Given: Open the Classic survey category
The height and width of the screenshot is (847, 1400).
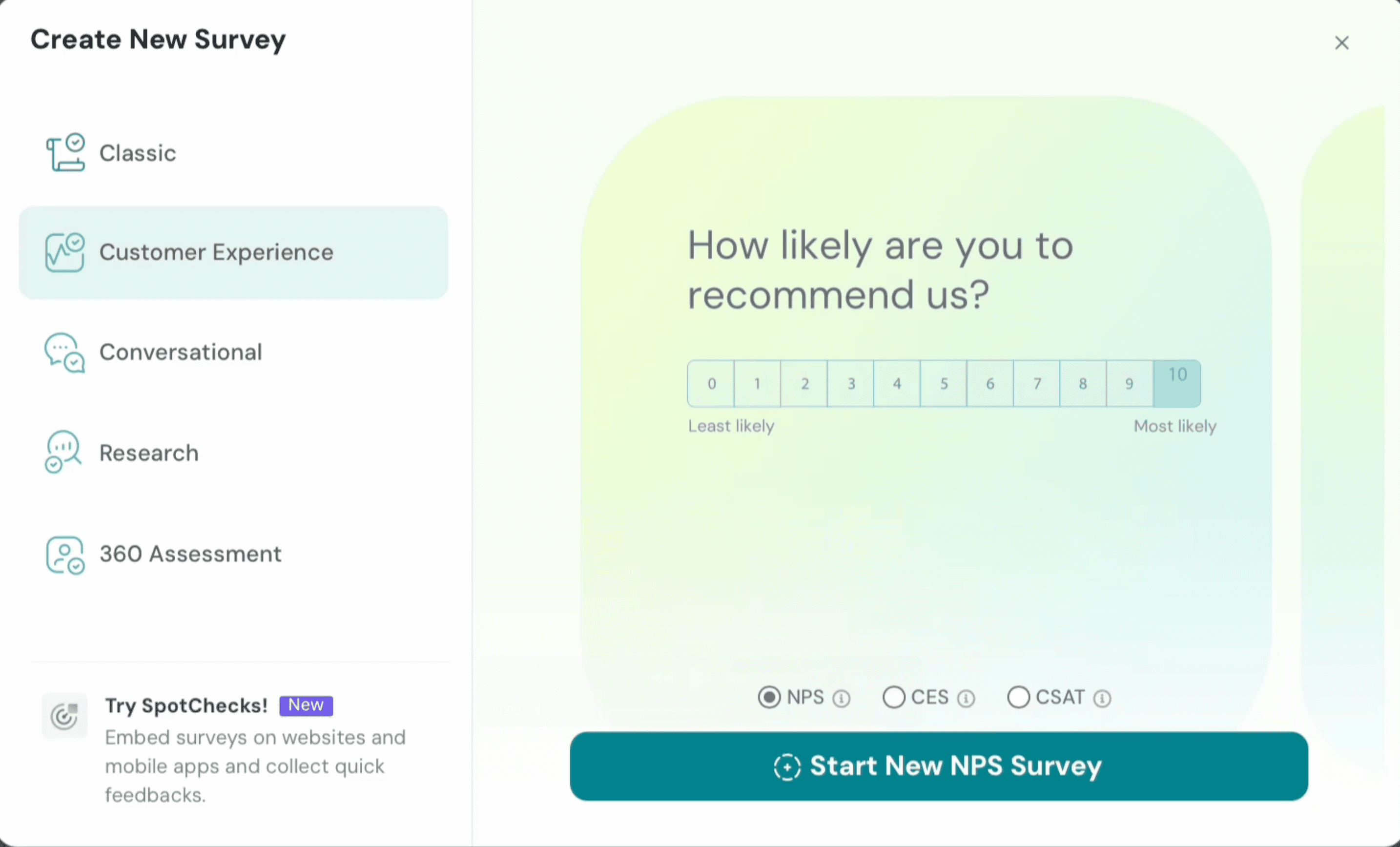Looking at the screenshot, I should pos(138,152).
